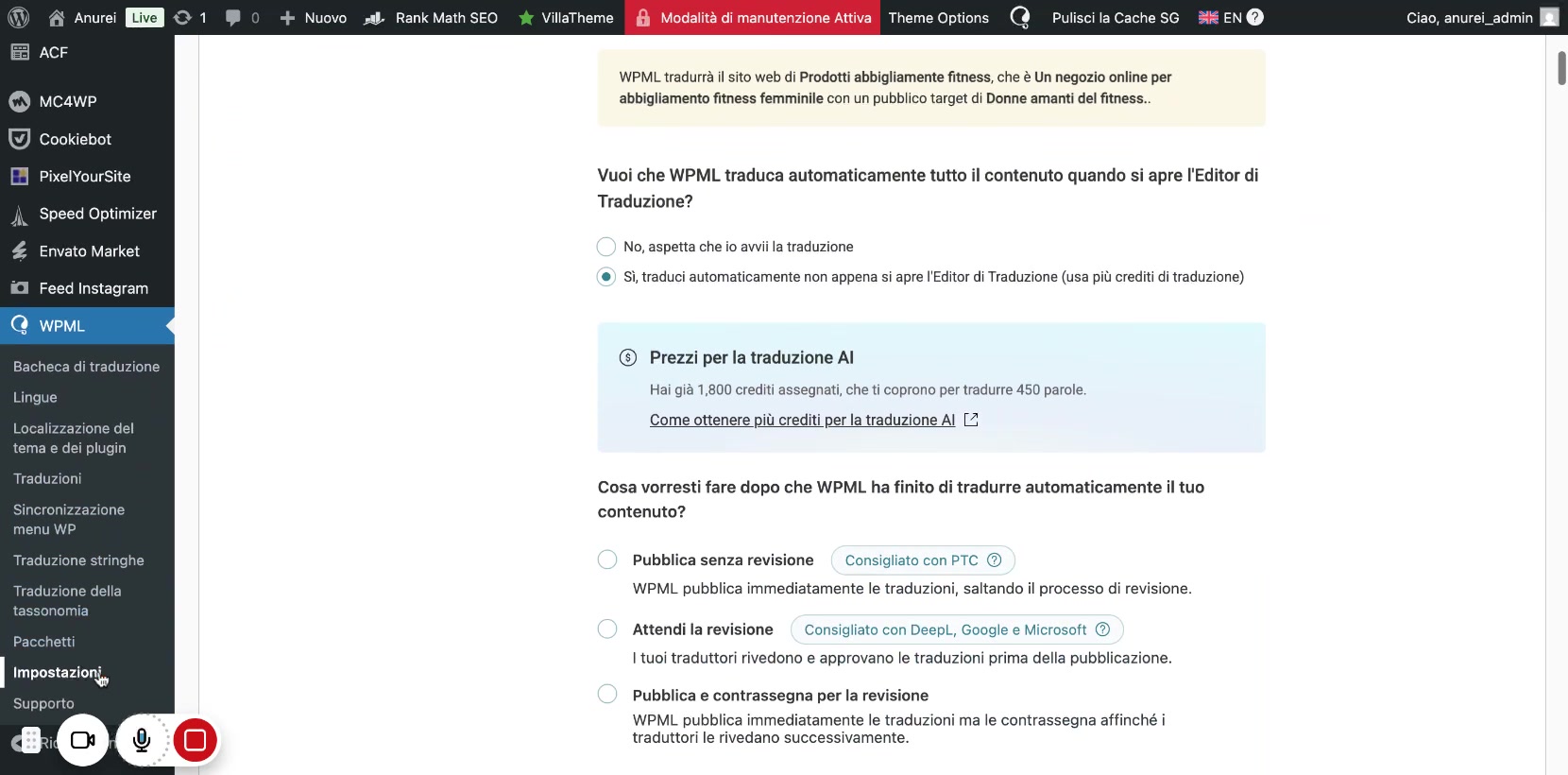
Task: Open the WPML icon in admin bar
Action: pos(1020,17)
